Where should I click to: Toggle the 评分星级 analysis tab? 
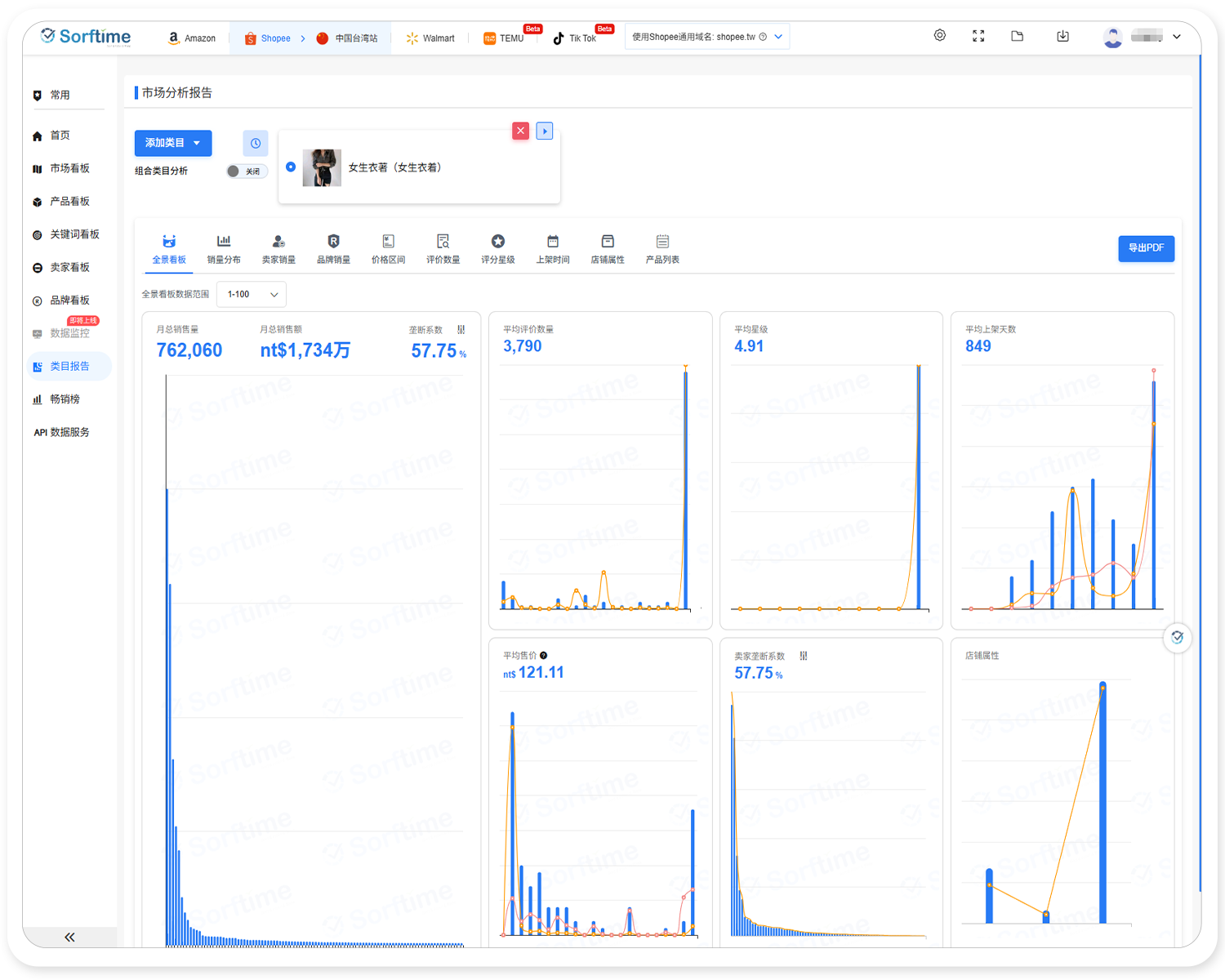(497, 247)
